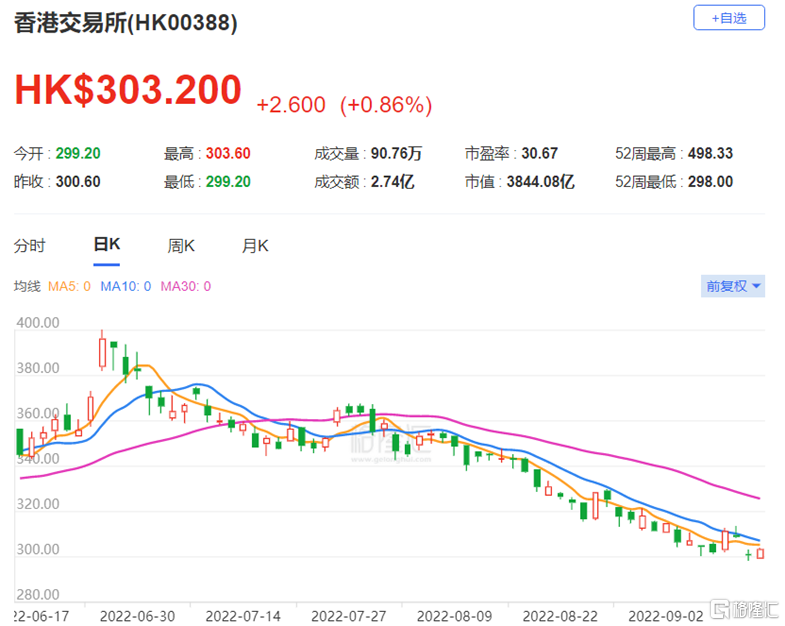Click the 均线 label

[27, 286]
